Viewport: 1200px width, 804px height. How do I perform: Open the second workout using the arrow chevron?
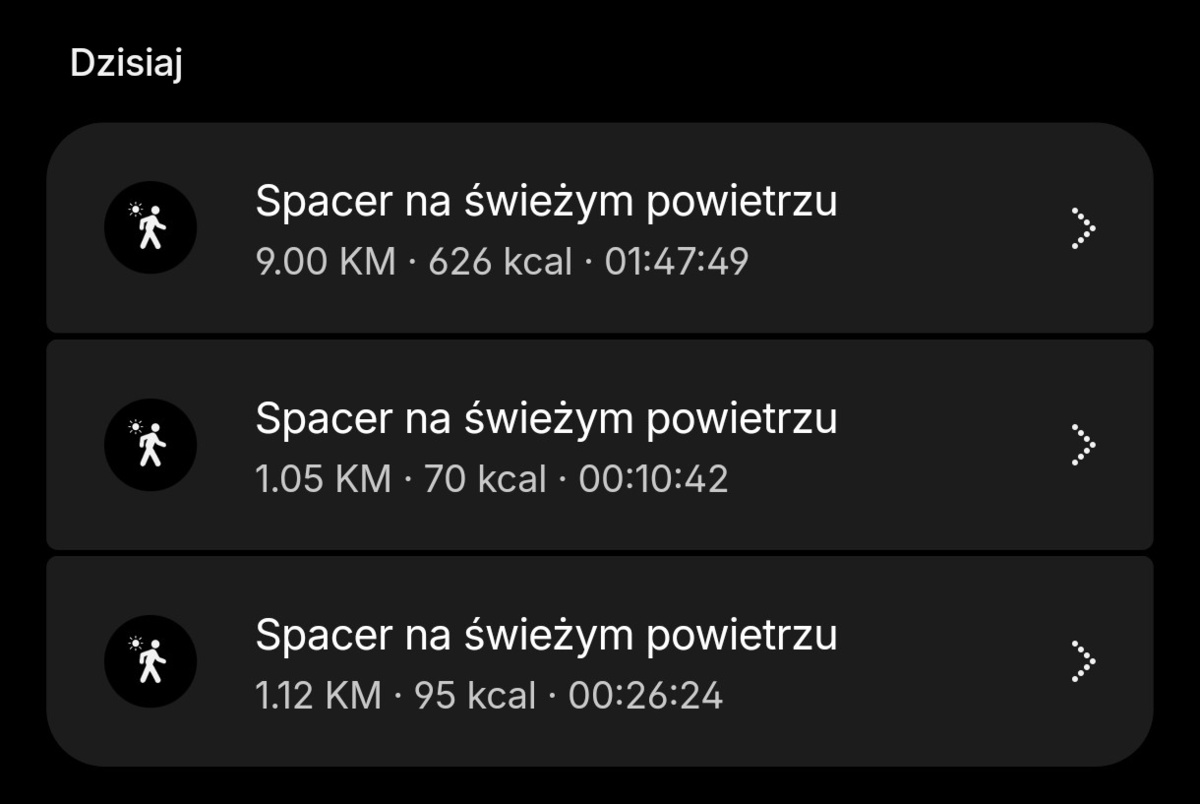tap(1085, 444)
